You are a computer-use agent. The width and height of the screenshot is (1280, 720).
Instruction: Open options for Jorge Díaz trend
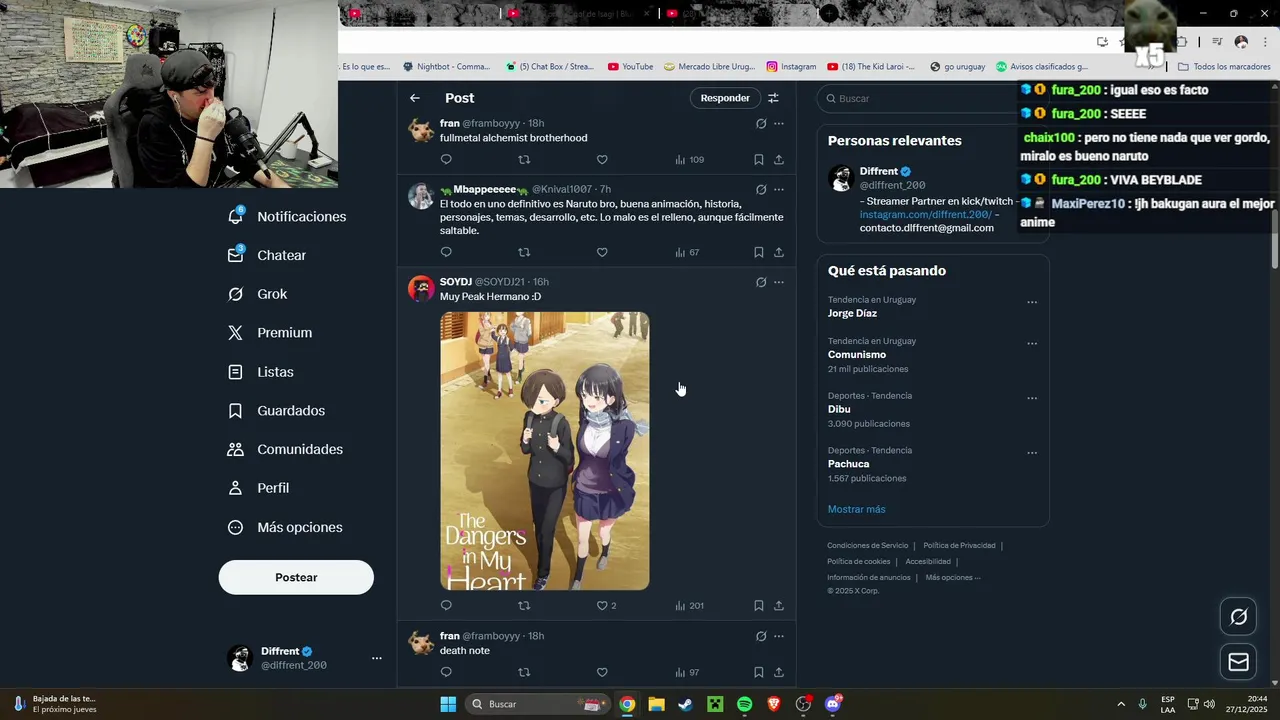click(1032, 302)
